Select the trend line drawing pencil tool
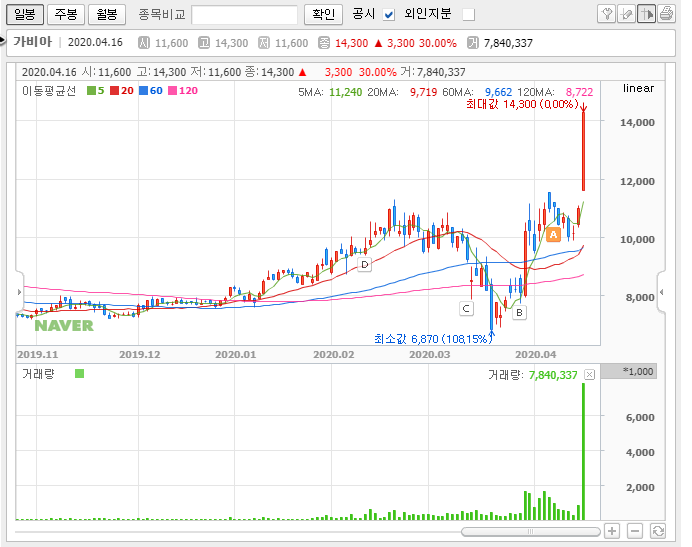 tap(626, 14)
